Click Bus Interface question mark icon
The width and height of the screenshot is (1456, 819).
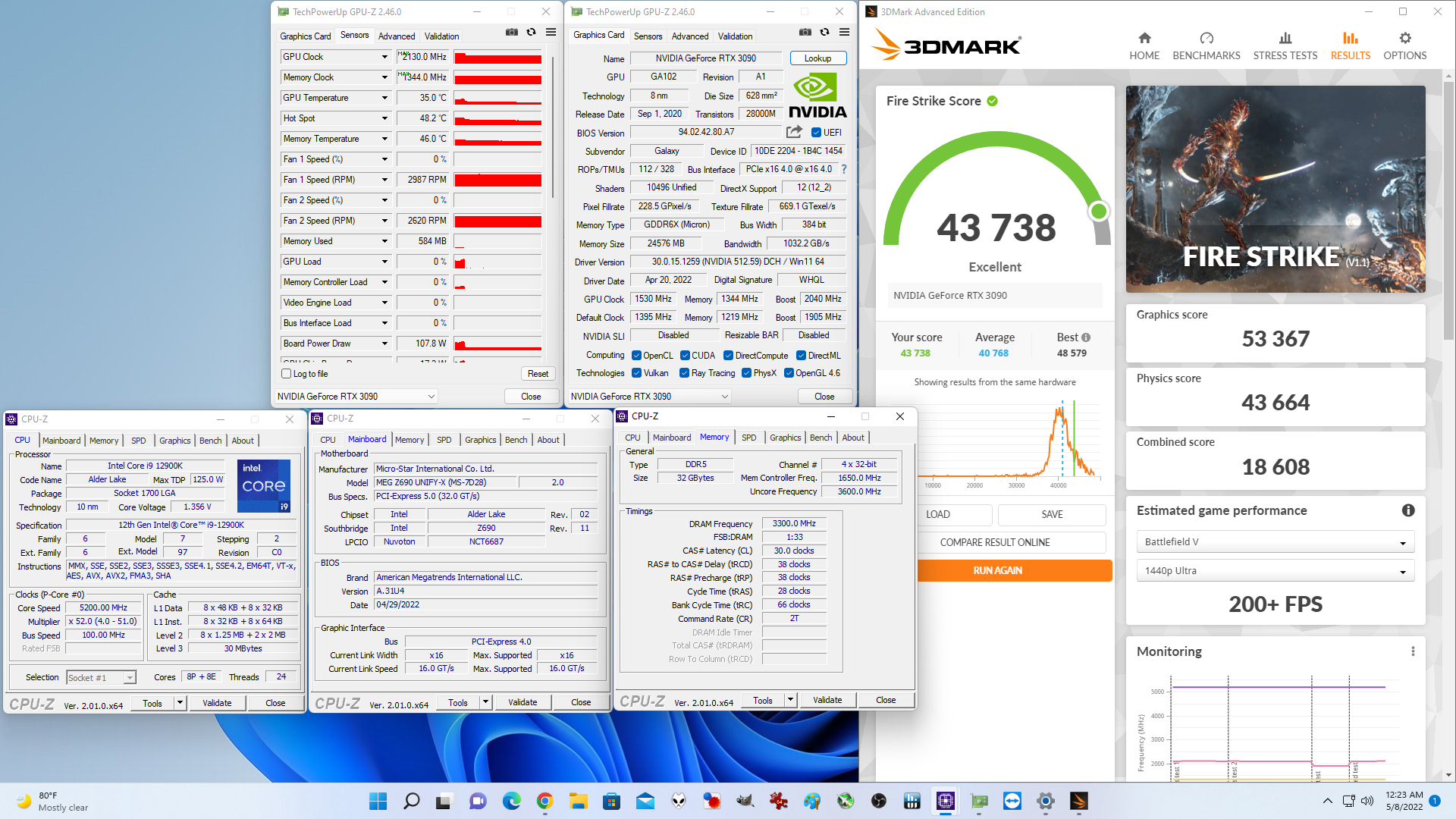[x=843, y=169]
